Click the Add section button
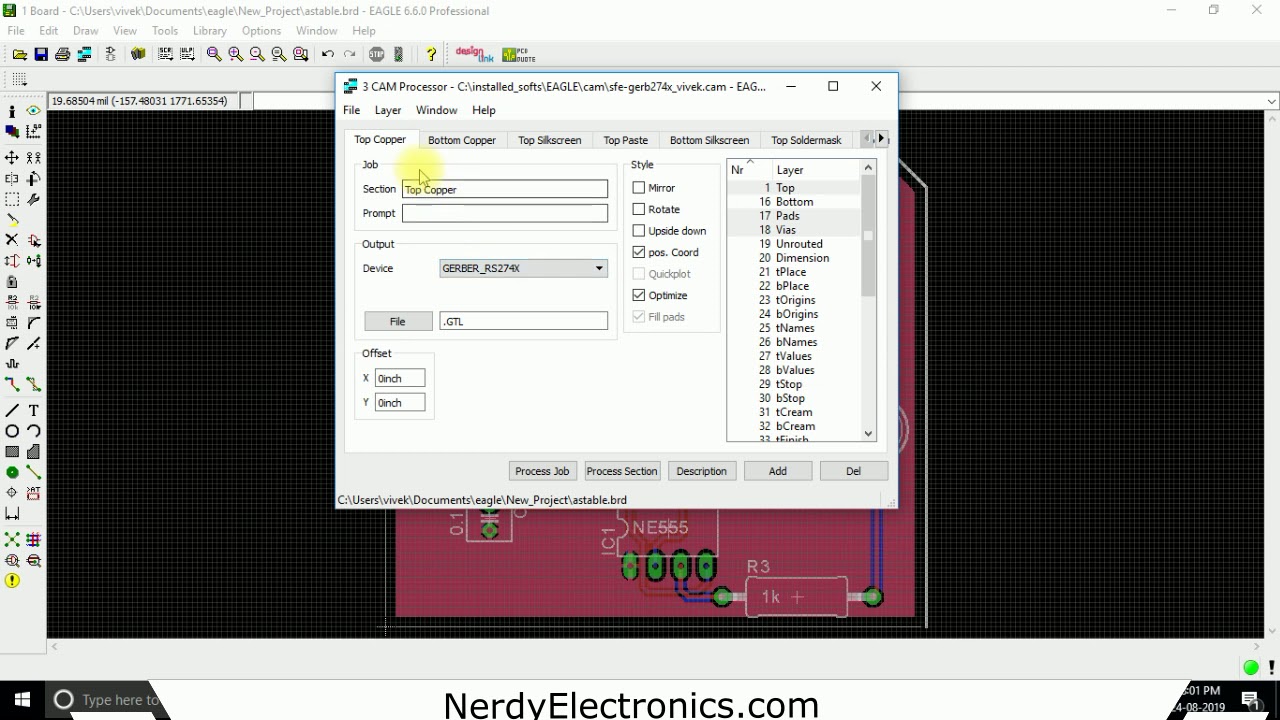The height and width of the screenshot is (720, 1280). coord(778,471)
